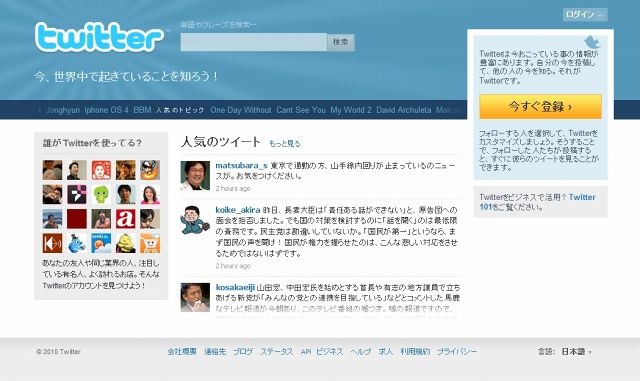Open kosakaeiji username link
640x381 pixels.
point(235,287)
